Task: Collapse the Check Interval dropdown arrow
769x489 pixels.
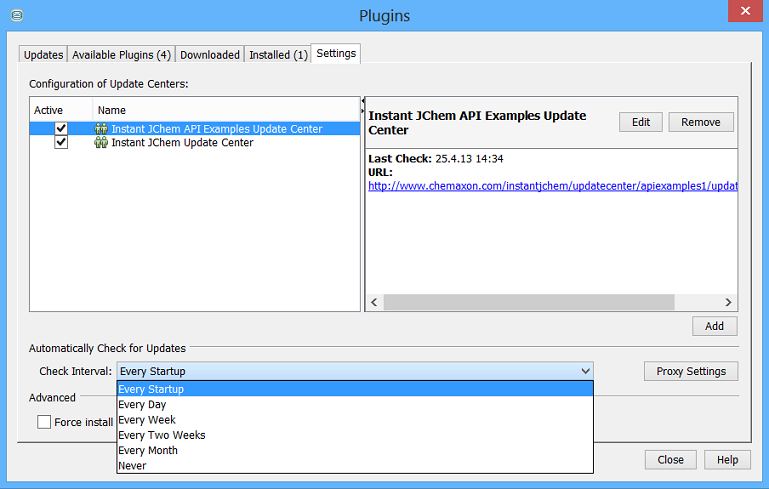Action: (585, 371)
